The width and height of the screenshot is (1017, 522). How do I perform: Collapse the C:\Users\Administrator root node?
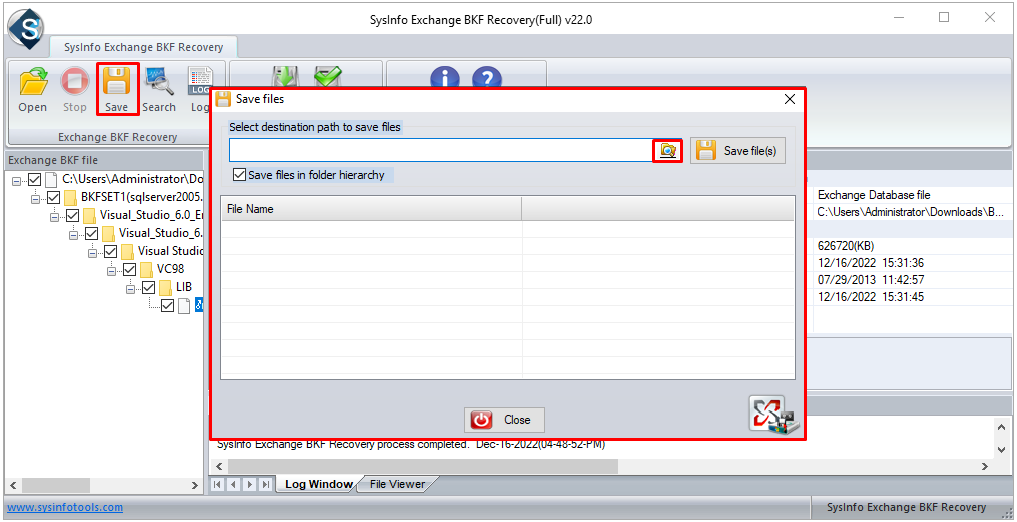coord(17,180)
